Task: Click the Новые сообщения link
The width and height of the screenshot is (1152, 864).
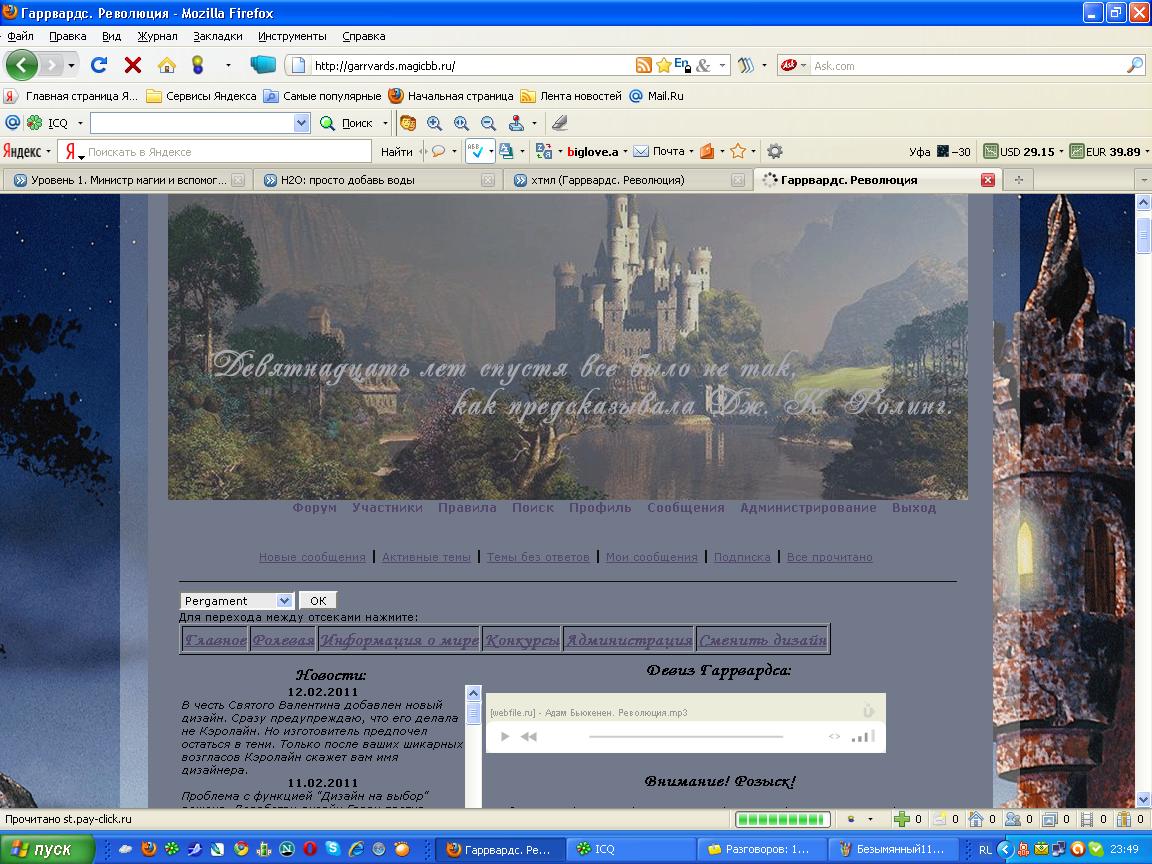Action: coord(312,557)
